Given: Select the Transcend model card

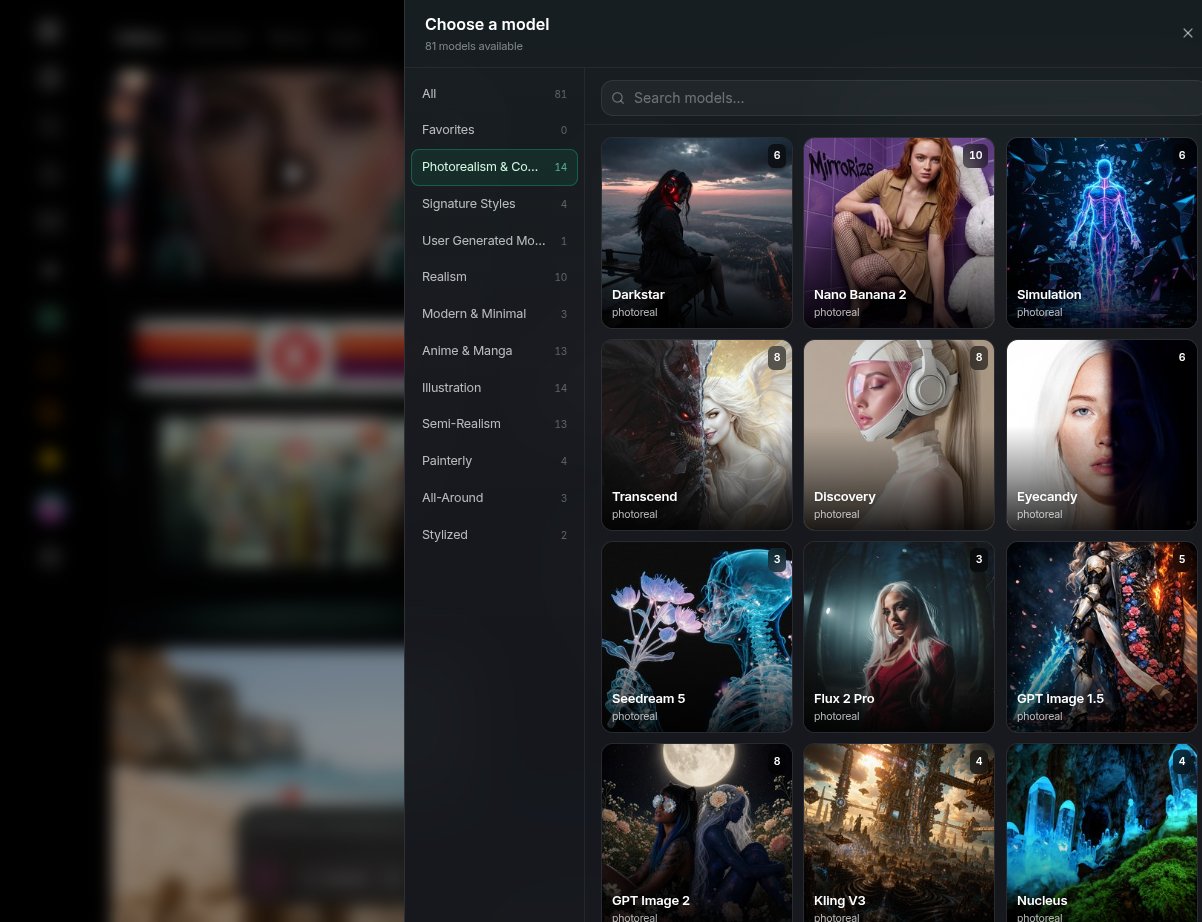Looking at the screenshot, I should tap(697, 435).
